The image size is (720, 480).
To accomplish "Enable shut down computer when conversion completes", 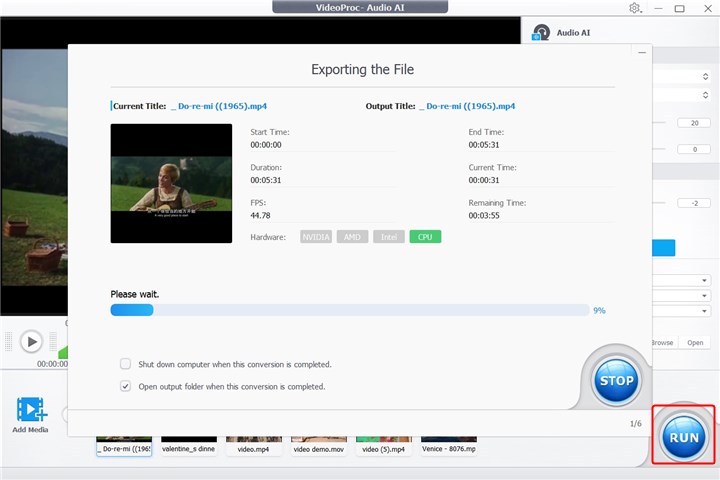I will [x=125, y=364].
